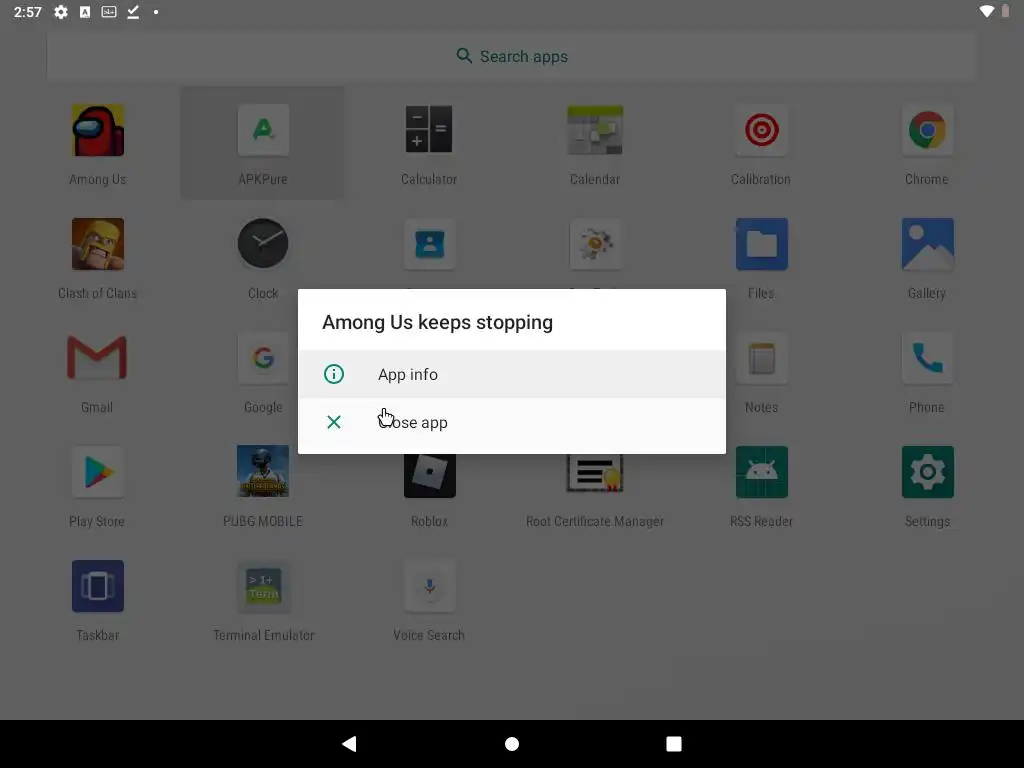Open the Taskbar app
This screenshot has height=768, width=1024.
pyautogui.click(x=97, y=586)
